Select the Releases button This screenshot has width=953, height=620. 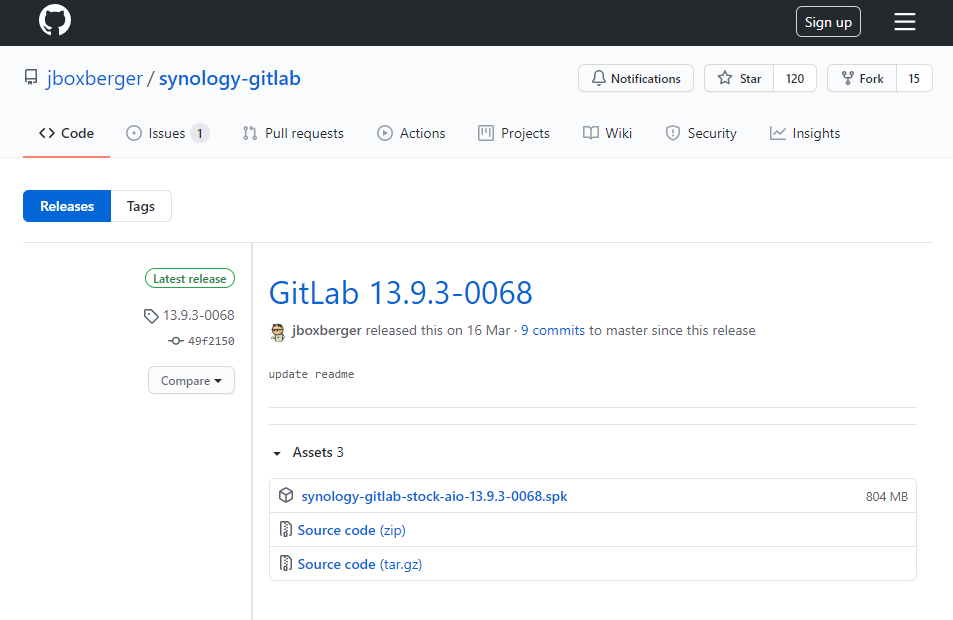click(x=67, y=206)
